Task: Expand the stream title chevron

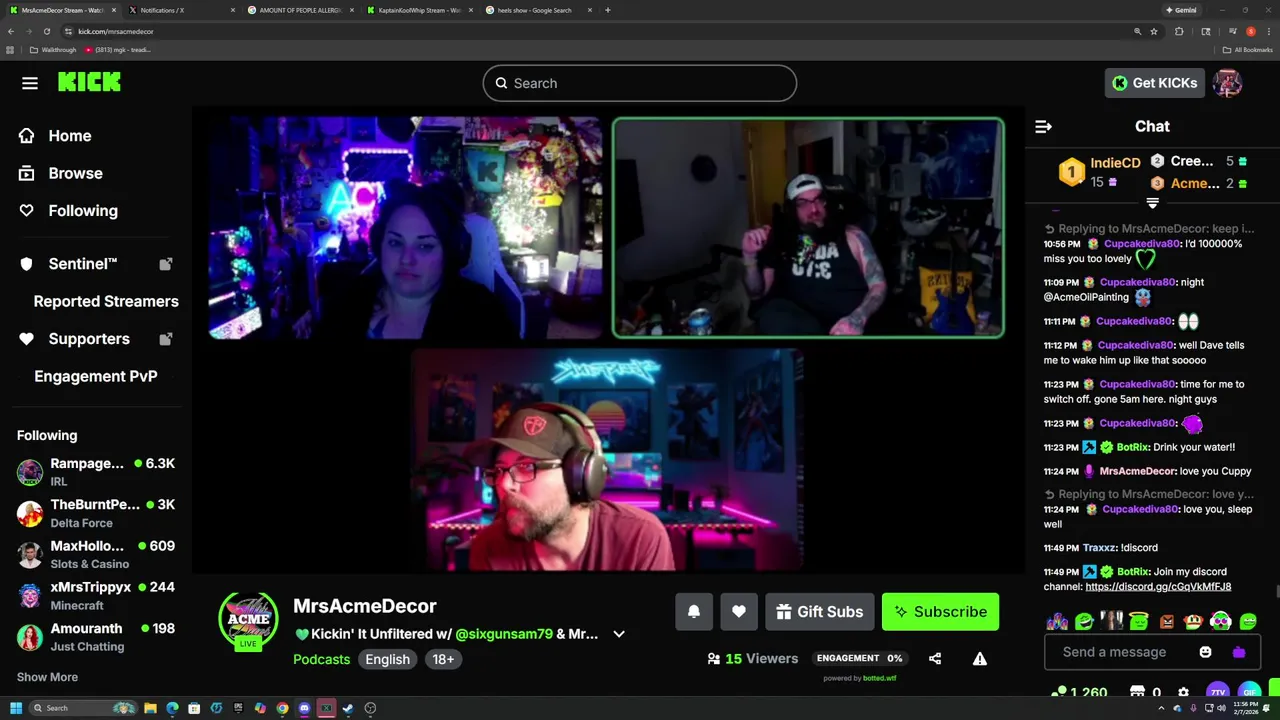Action: tap(619, 634)
